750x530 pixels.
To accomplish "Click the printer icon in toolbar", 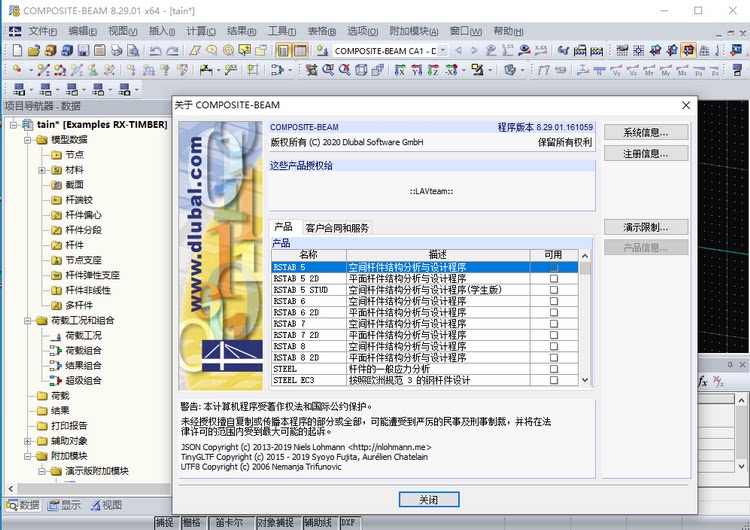I will 117,50.
